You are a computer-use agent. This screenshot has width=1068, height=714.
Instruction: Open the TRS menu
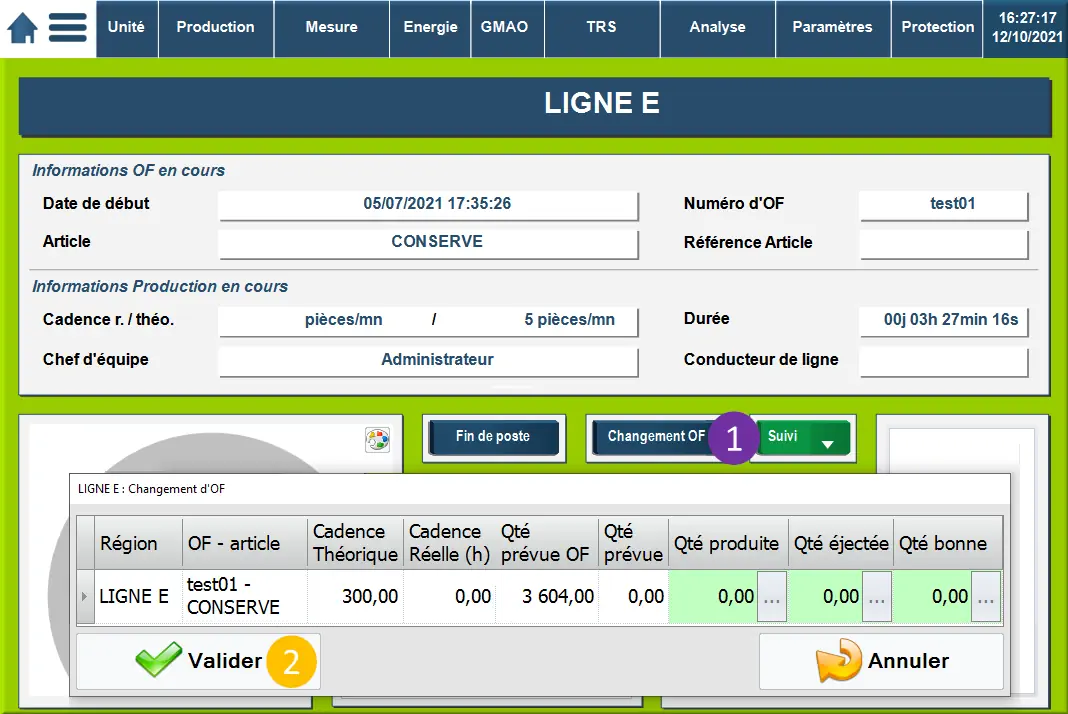tap(602, 28)
